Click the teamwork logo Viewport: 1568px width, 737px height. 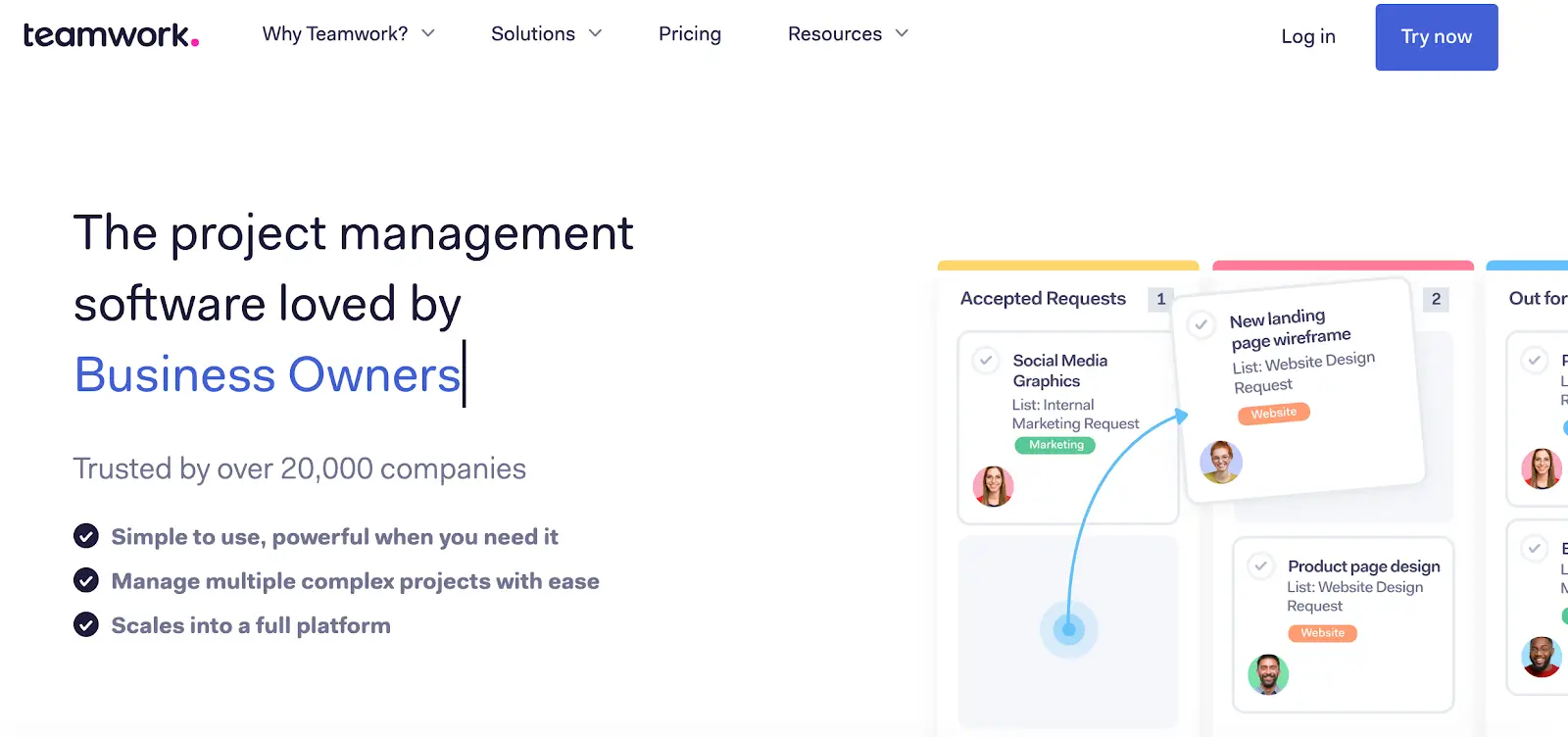[111, 35]
